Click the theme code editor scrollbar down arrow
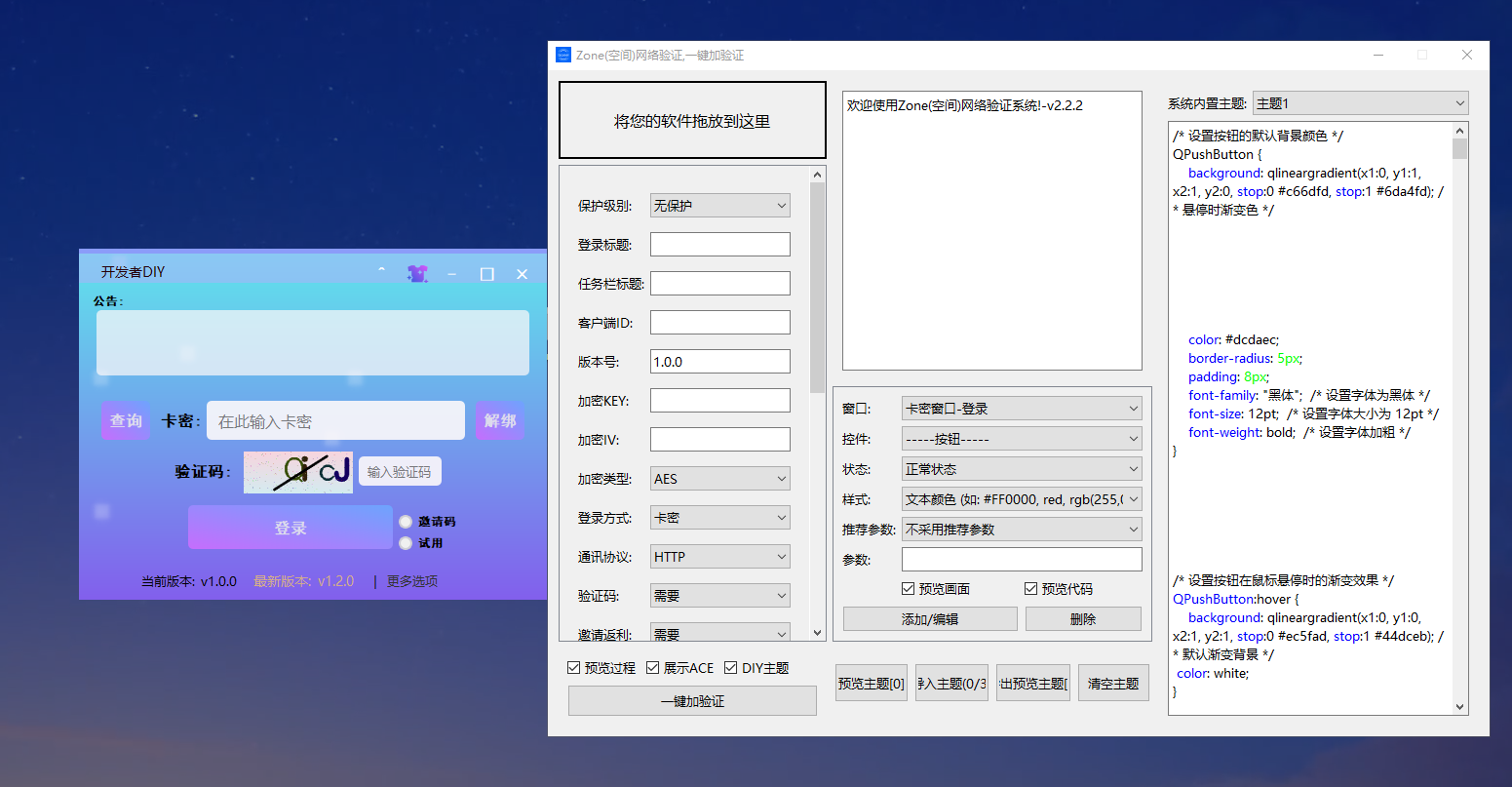This screenshot has width=1512, height=787. tap(1459, 707)
